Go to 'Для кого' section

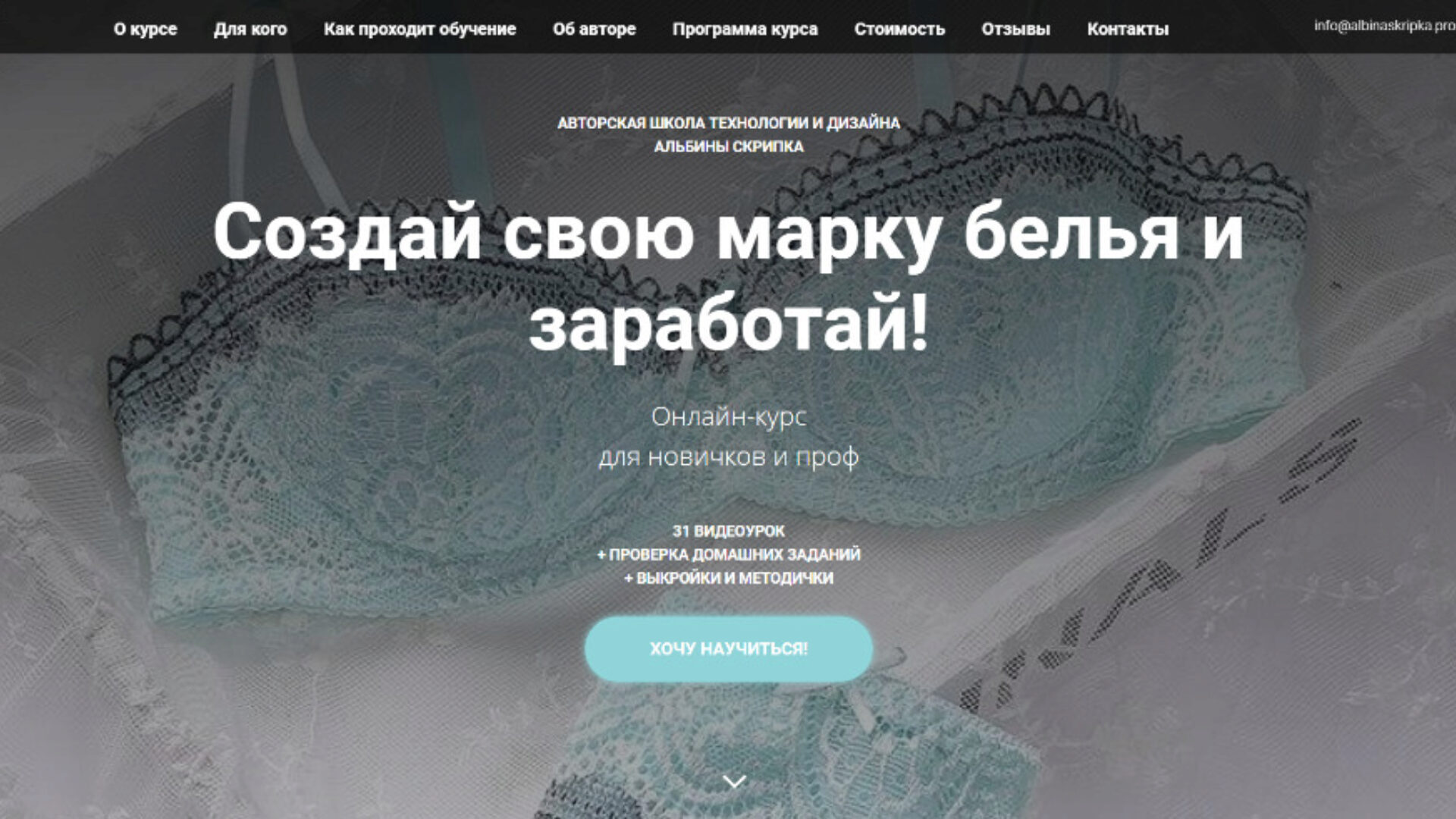point(250,29)
